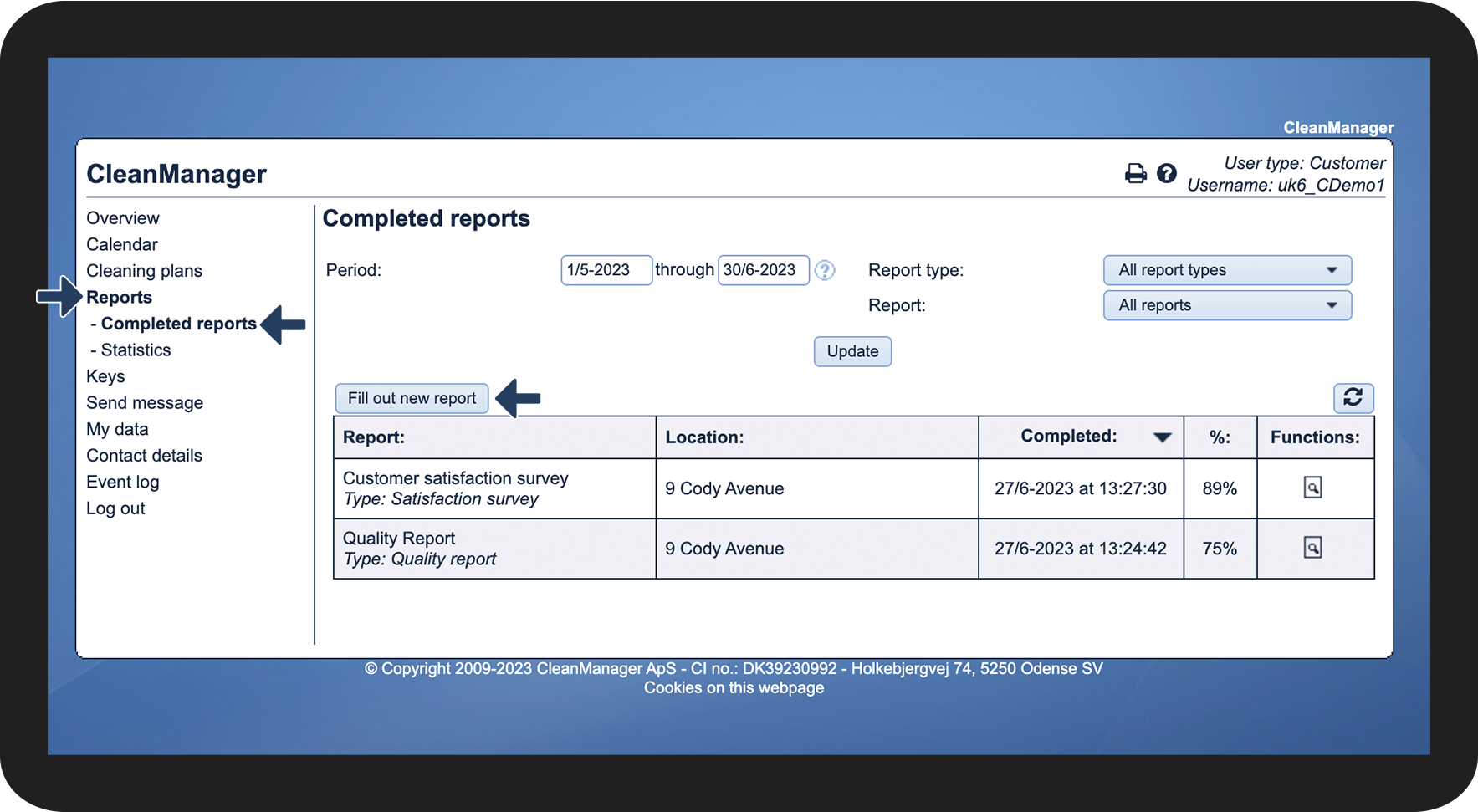Click 9 Cody Avenue in Quality Report row
Screen dimensions: 1478x812
pyautogui.click(x=724, y=549)
